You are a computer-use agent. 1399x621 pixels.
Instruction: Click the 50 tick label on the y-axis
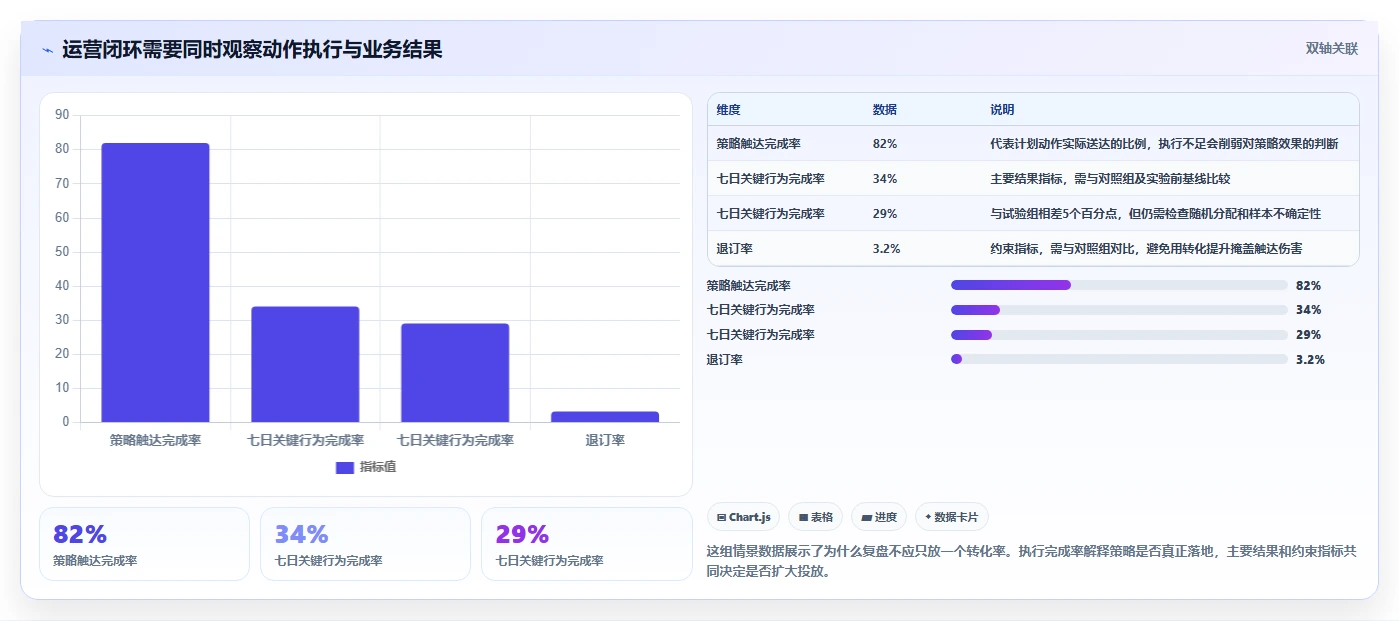pyautogui.click(x=62, y=252)
